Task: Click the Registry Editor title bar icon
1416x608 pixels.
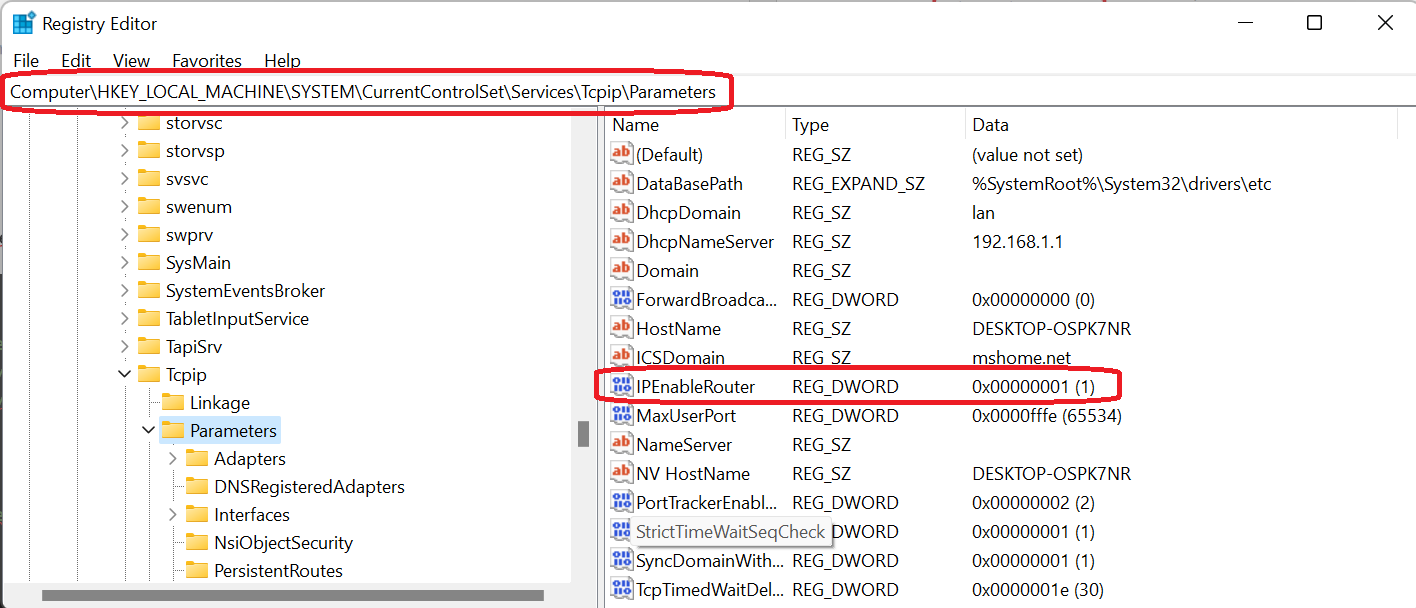Action: click(x=23, y=23)
